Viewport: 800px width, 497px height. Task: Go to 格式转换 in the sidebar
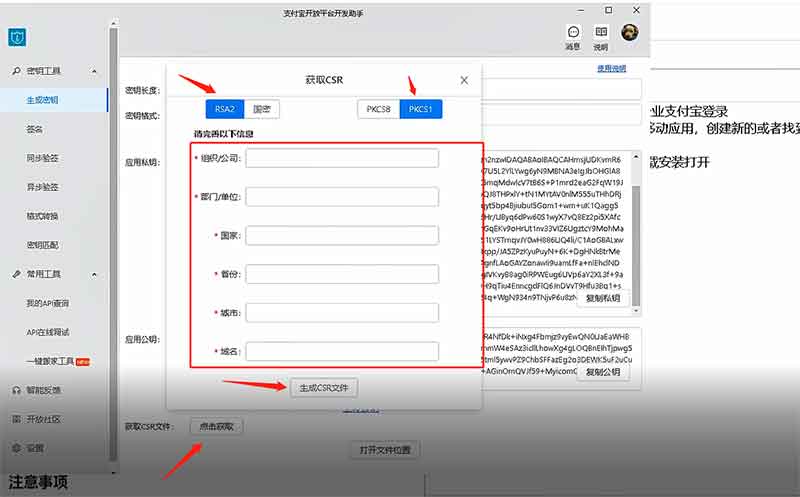pyautogui.click(x=42, y=216)
